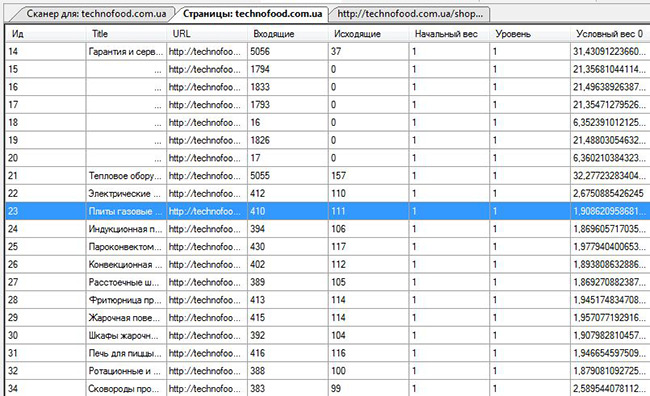Click the Ид cell '20'
Image resolution: width=650 pixels, height=396 pixels.
point(46,158)
